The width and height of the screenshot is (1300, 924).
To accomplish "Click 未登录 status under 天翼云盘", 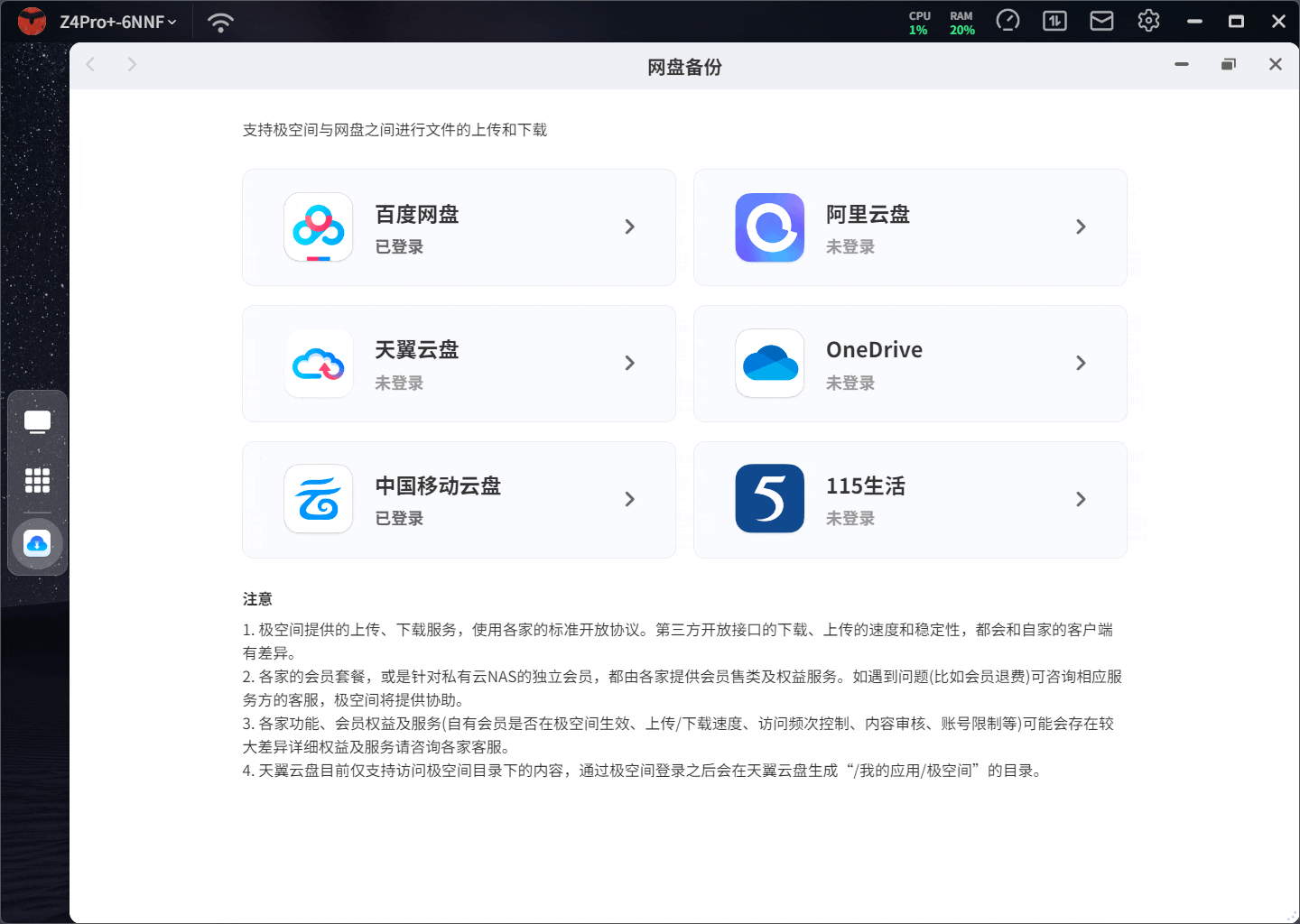I will pyautogui.click(x=399, y=383).
